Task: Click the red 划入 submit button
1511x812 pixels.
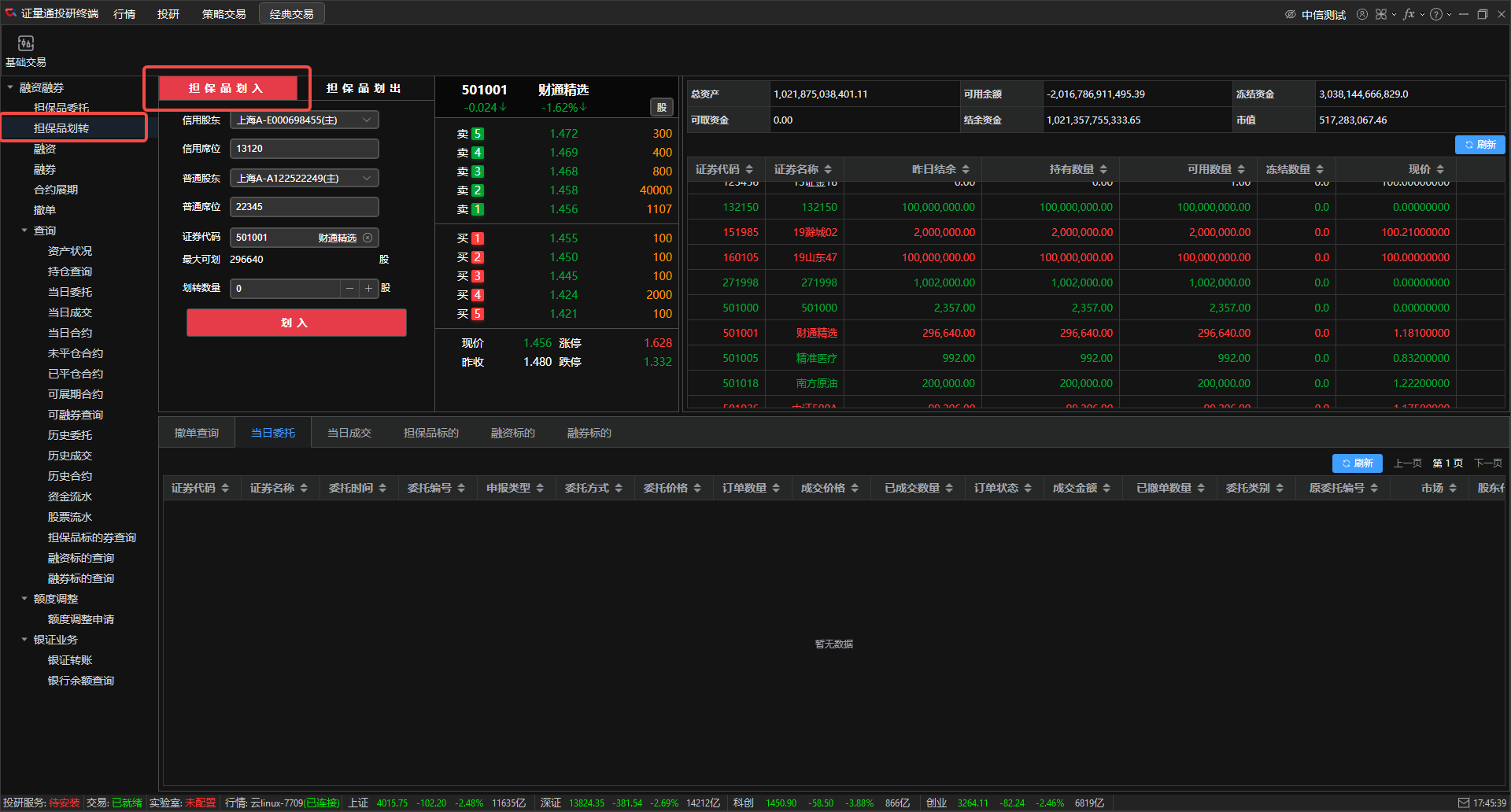Action: [x=296, y=323]
